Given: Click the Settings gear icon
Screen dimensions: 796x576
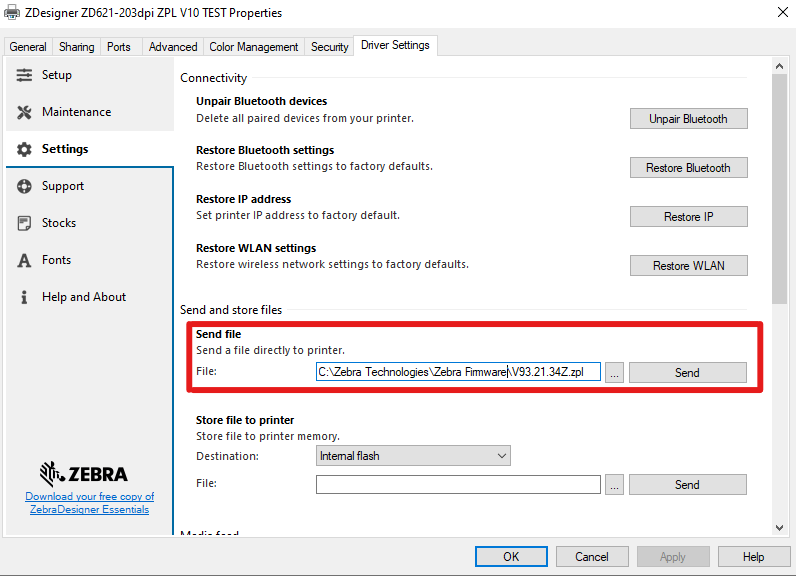Looking at the screenshot, I should click(x=24, y=149).
